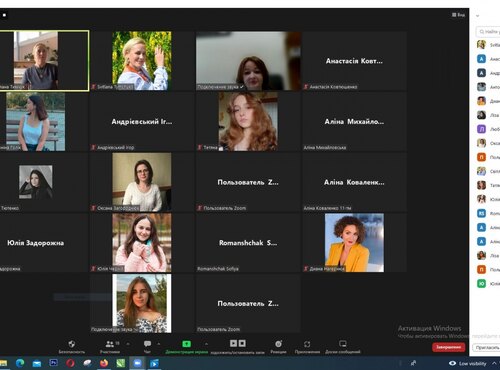Image resolution: width=500 pixels, height=370 pixels.
Task: Click muted mic icon on Svitlana photo tile
Action: pyautogui.click(x=93, y=87)
